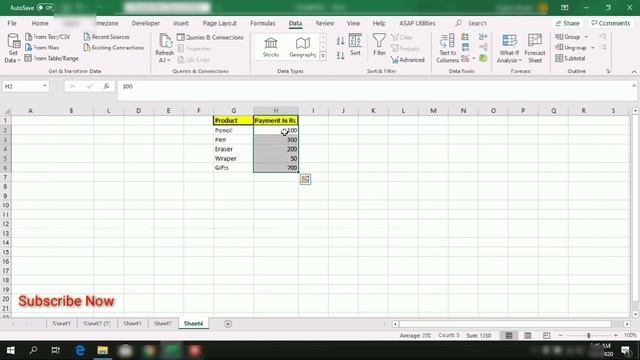
Task: Select cell with value 700
Action: [276, 168]
